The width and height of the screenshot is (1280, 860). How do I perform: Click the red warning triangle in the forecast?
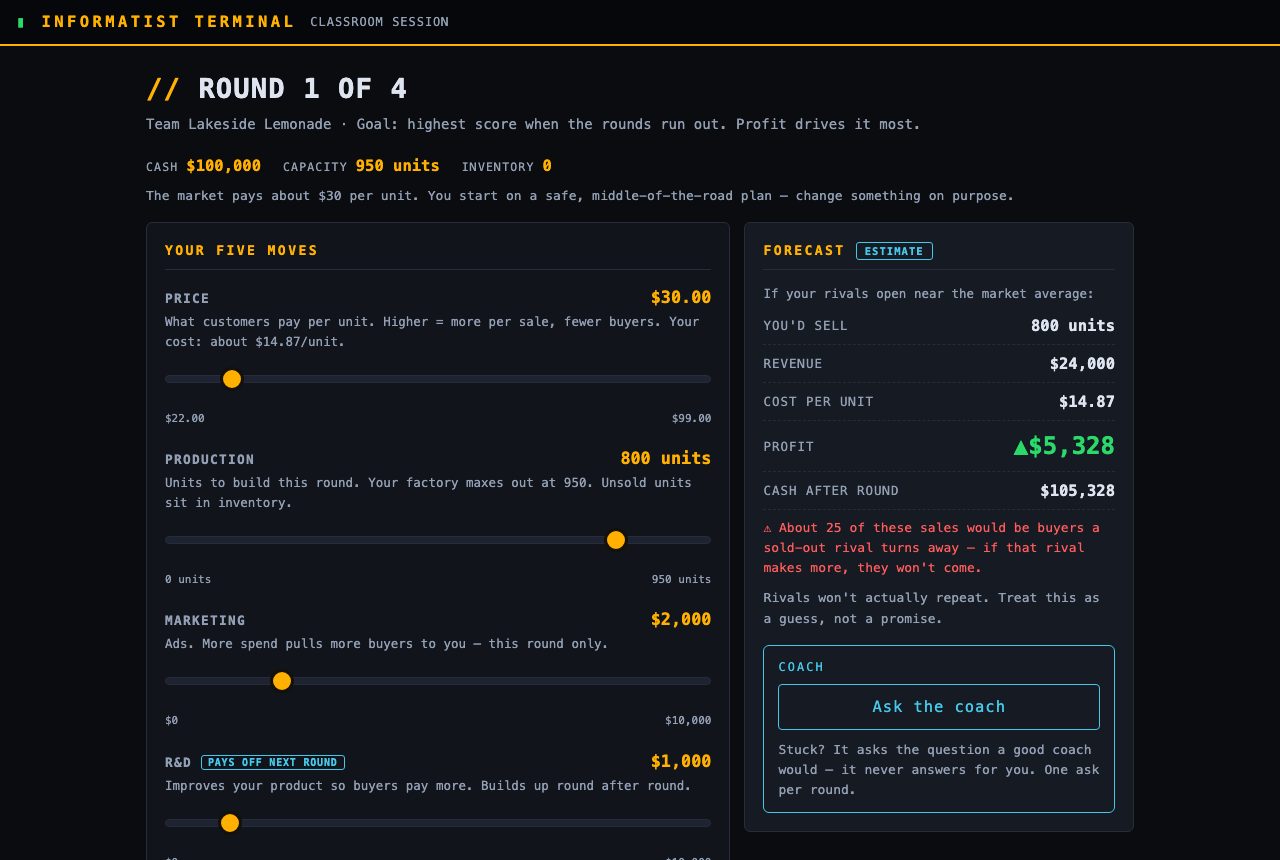[768, 528]
